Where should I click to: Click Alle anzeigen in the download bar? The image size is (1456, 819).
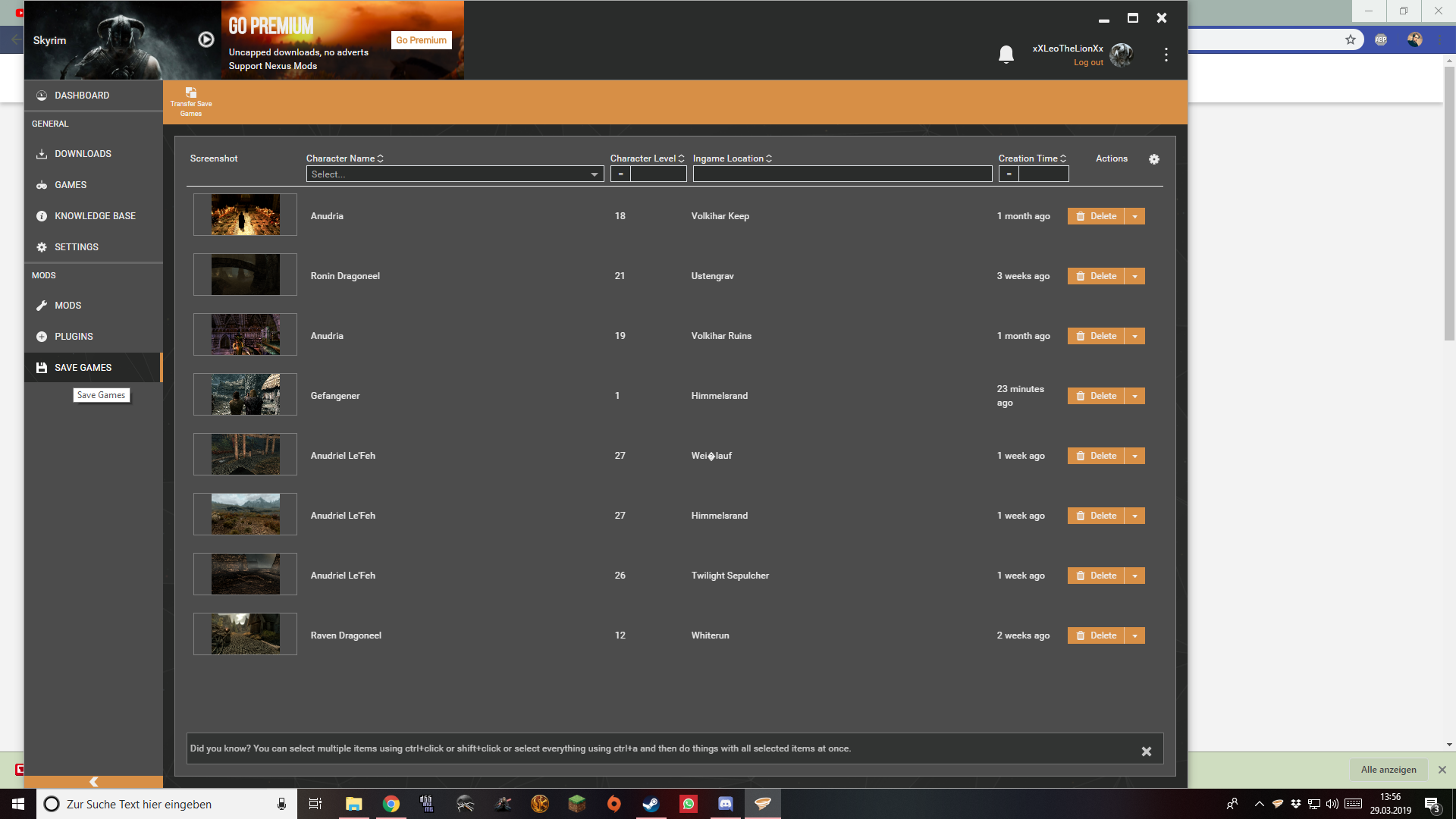click(1389, 770)
